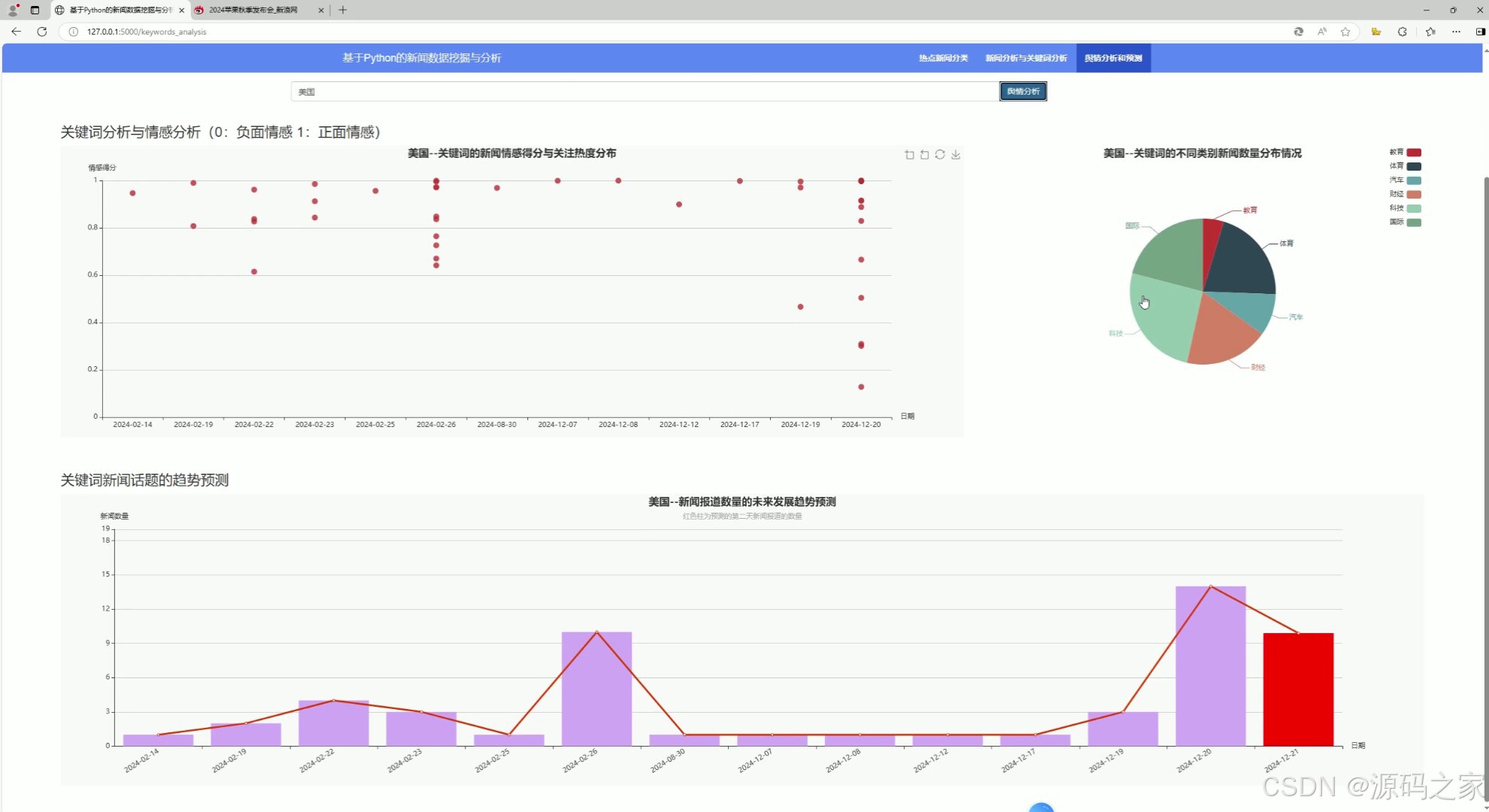Click the browser read aloud icon
This screenshot has height=812, width=1489.
[1321, 32]
